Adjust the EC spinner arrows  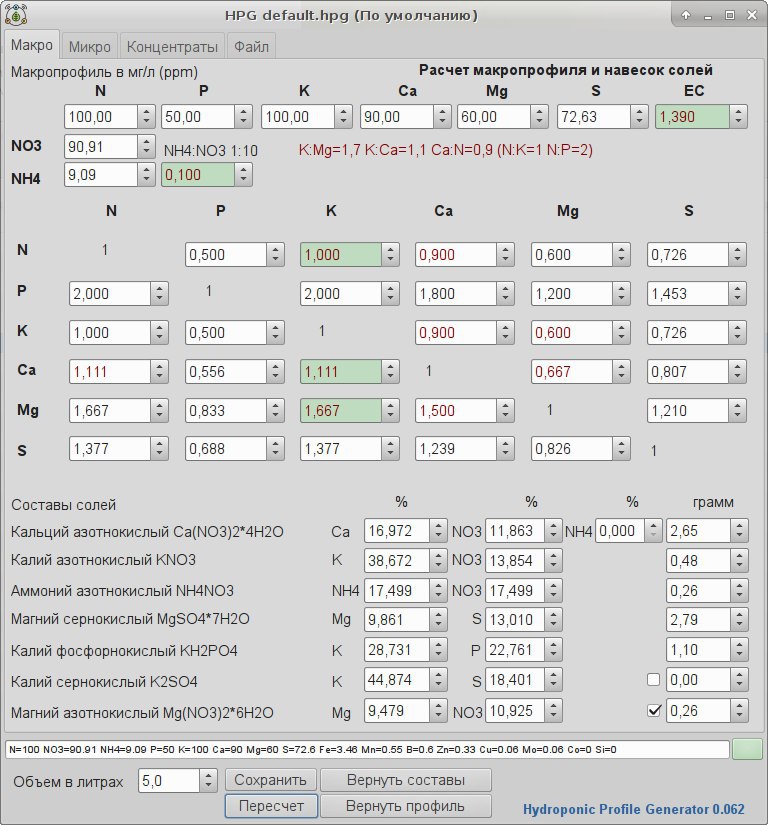pyautogui.click(x=739, y=116)
